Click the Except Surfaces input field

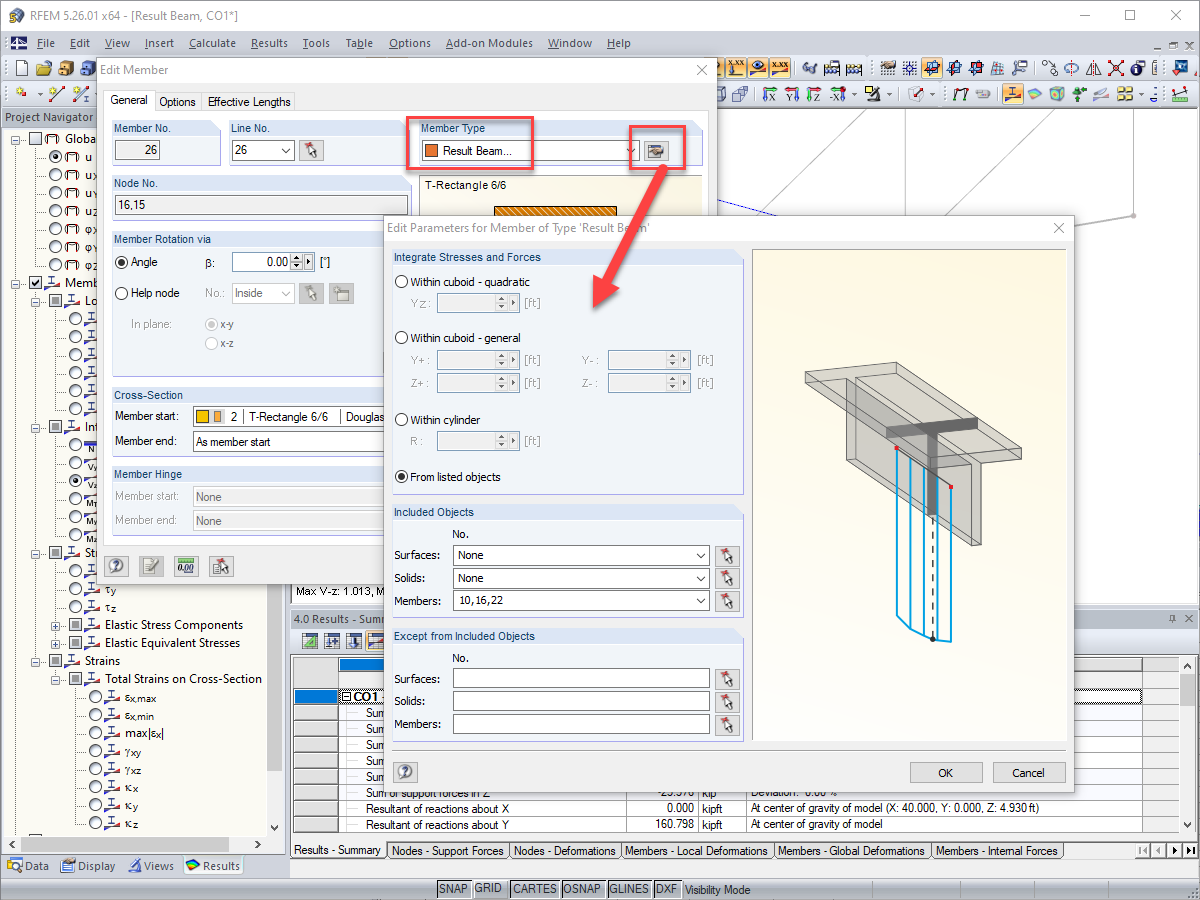coord(581,678)
